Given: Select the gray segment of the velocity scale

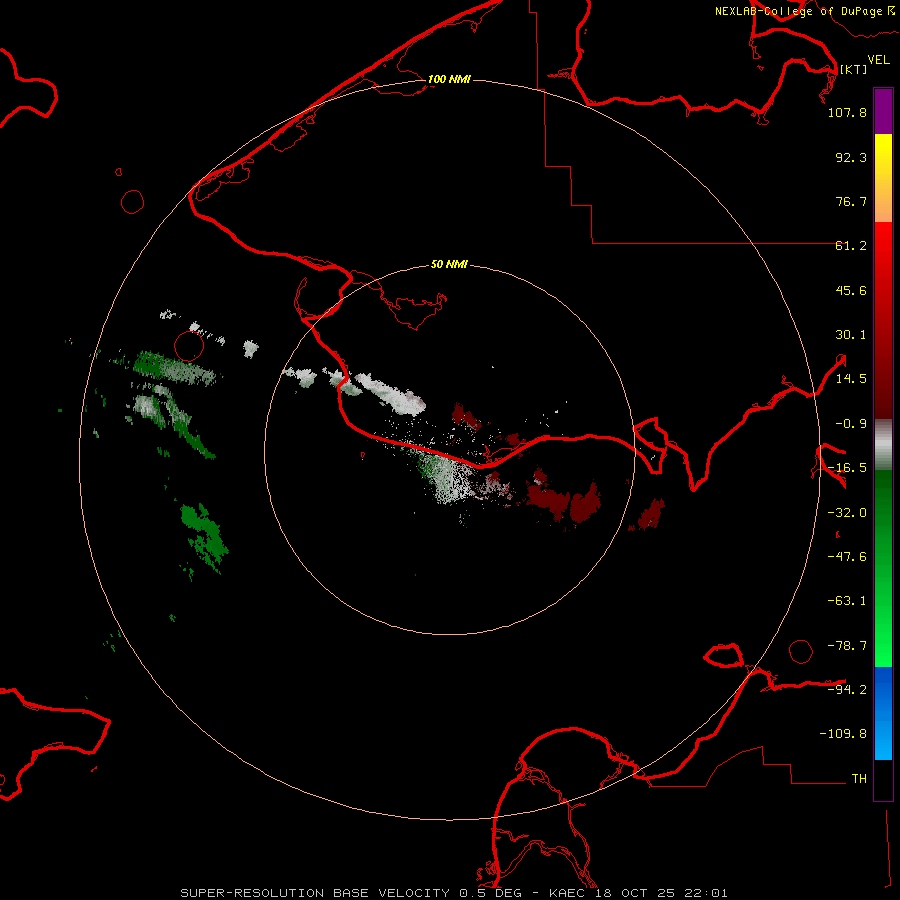Looking at the screenshot, I should pyautogui.click(x=883, y=445).
